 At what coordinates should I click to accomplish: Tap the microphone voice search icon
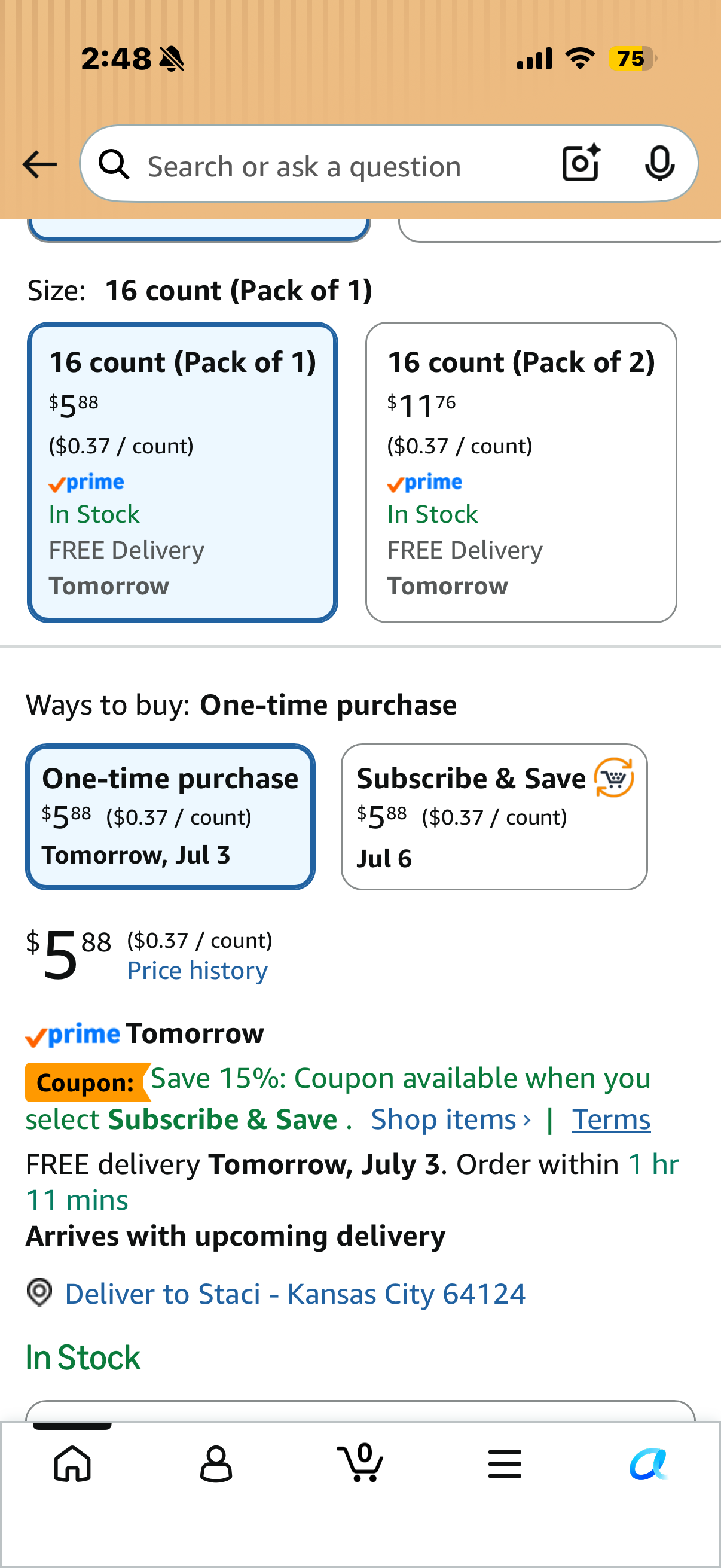click(x=659, y=163)
